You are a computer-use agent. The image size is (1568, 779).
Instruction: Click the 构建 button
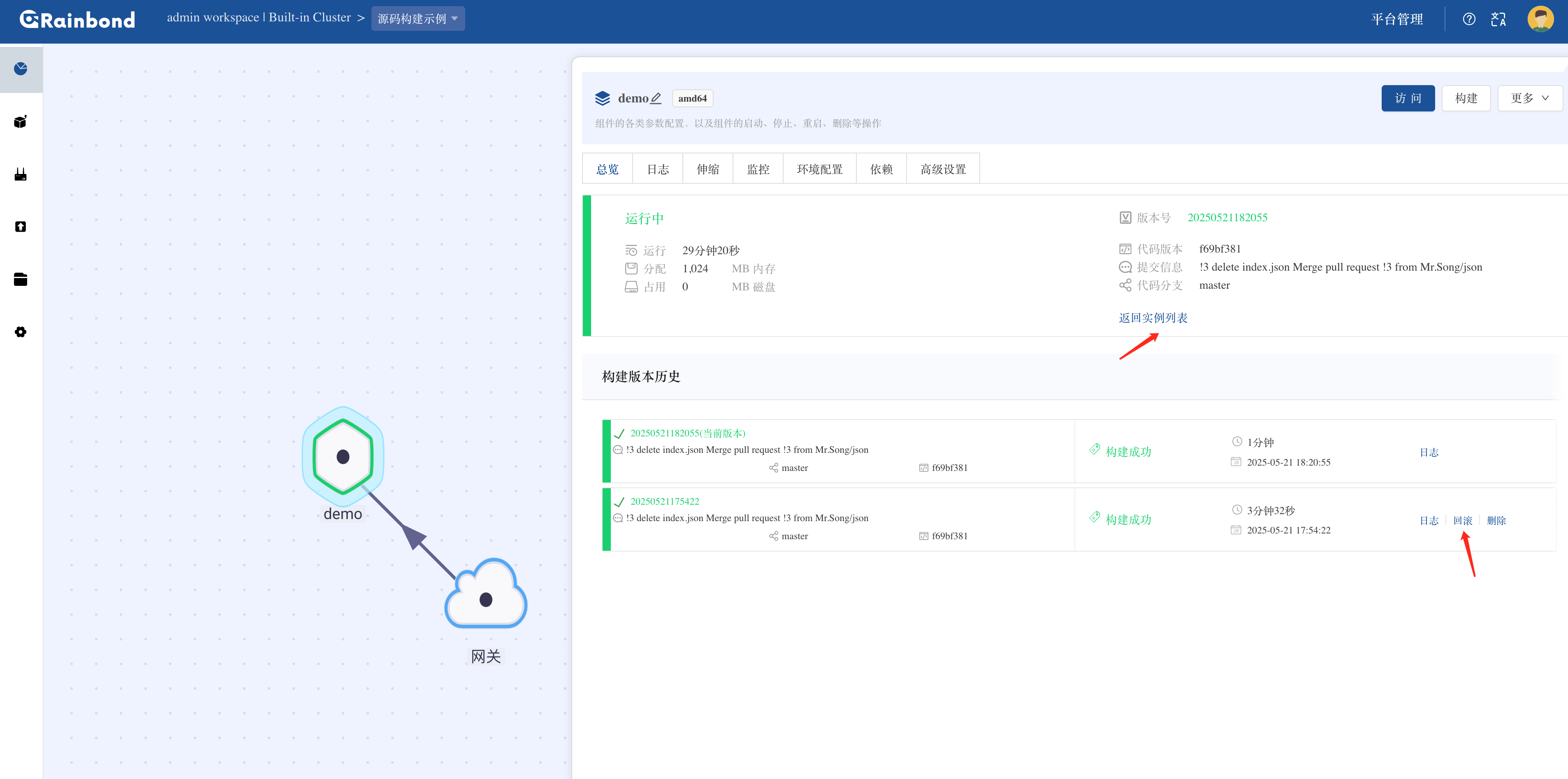1466,98
